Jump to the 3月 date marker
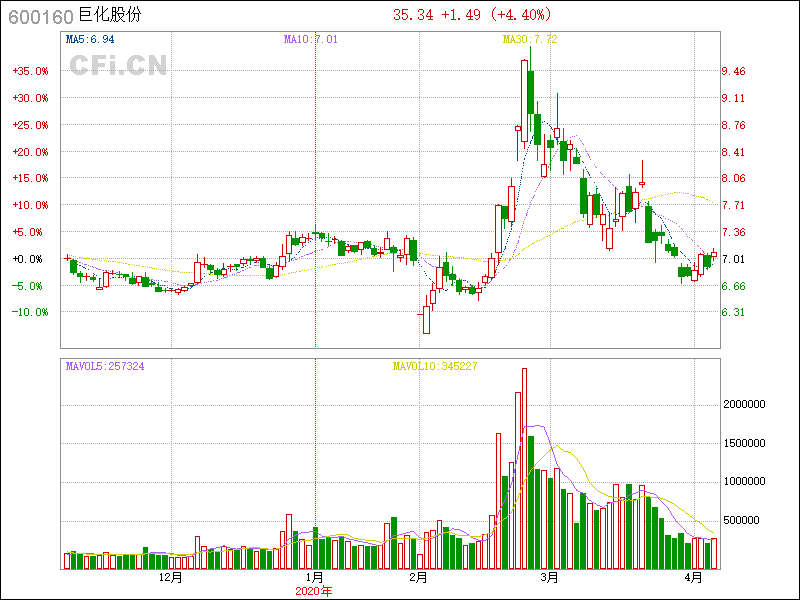 point(548,578)
